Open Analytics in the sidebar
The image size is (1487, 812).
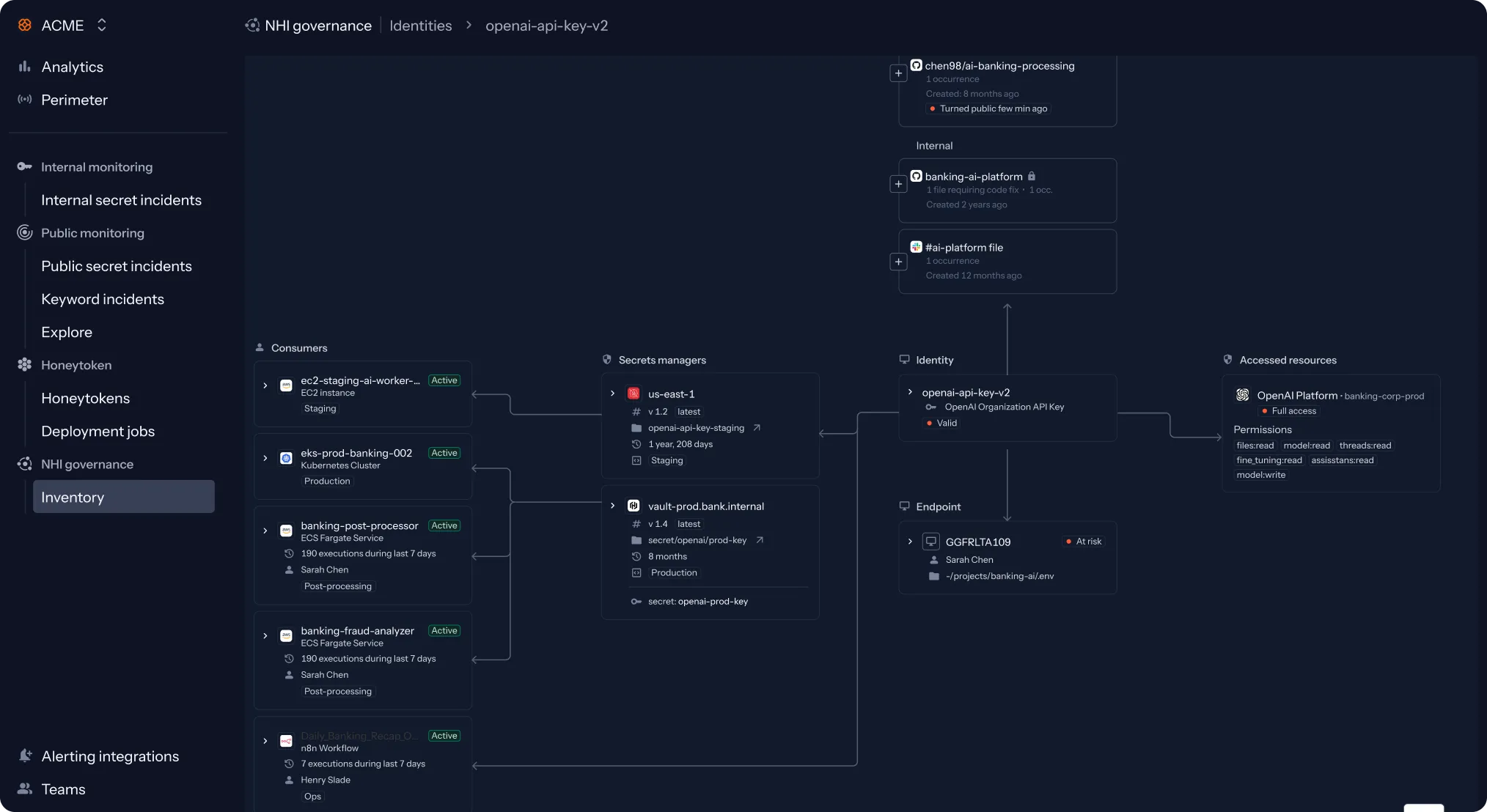pos(72,67)
